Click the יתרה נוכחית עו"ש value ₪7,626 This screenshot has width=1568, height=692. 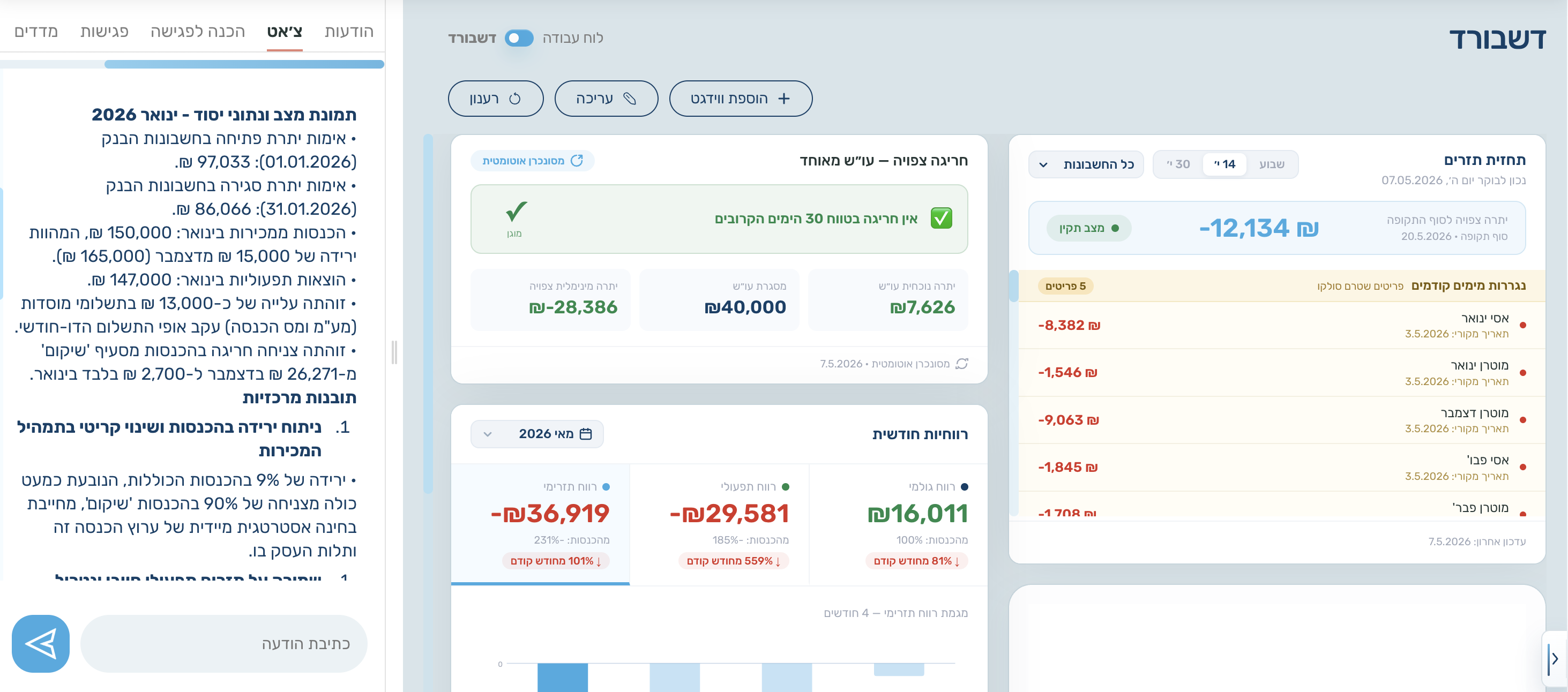tap(922, 307)
